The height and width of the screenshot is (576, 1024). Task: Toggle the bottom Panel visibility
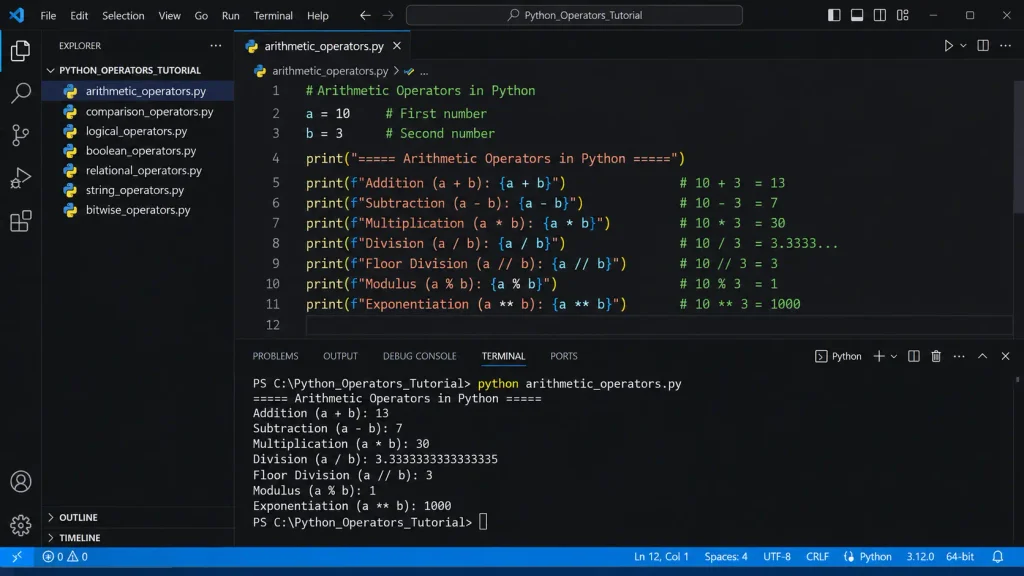857,15
